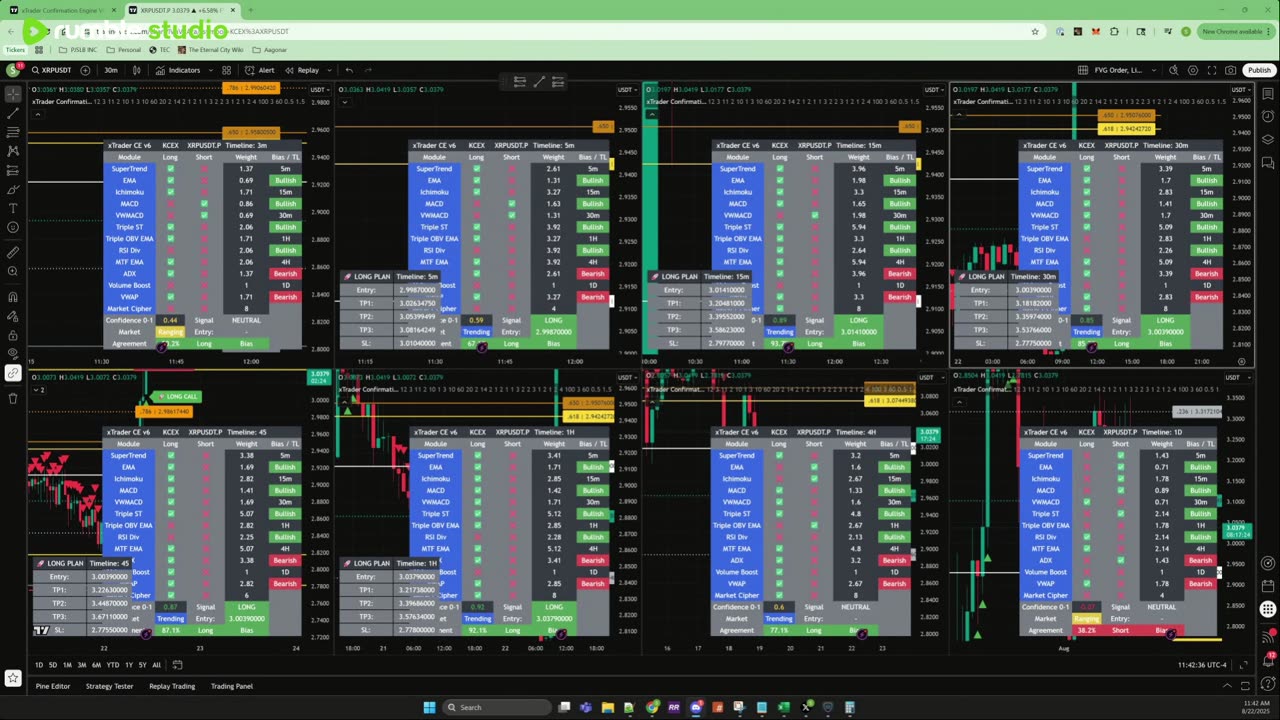Viewport: 1280px width, 720px height.
Task: Click the go to date calendar icon
Action: tap(177, 664)
